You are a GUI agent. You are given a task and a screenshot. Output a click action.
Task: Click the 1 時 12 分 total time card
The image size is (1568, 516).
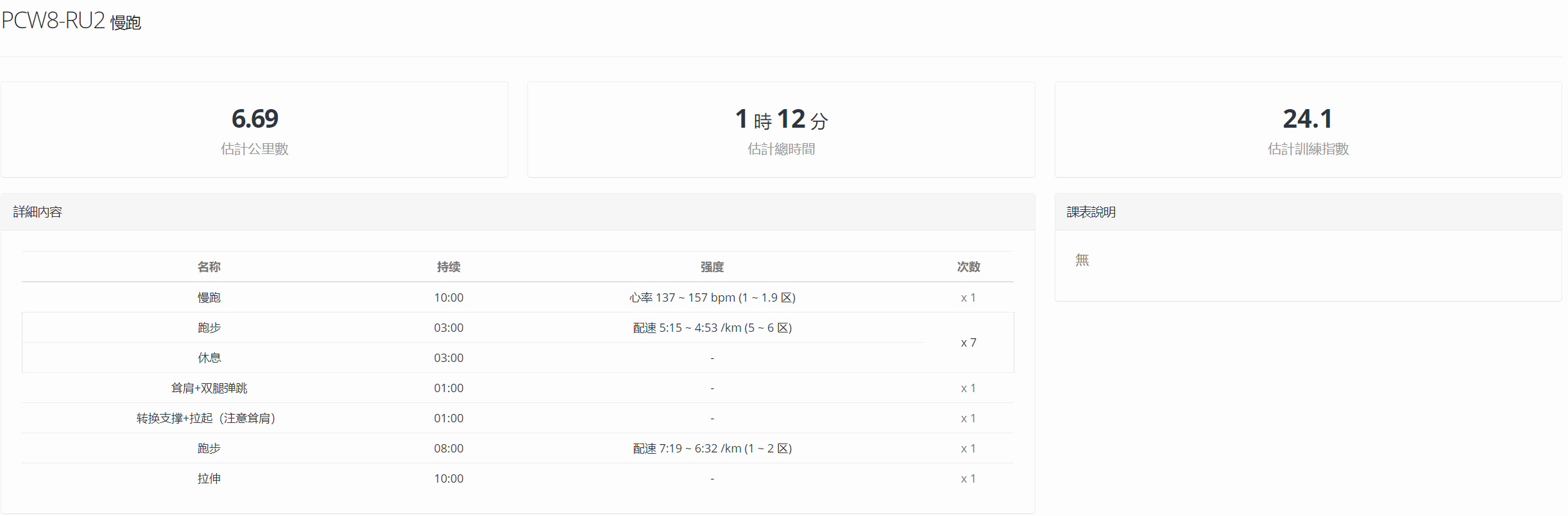[x=781, y=130]
